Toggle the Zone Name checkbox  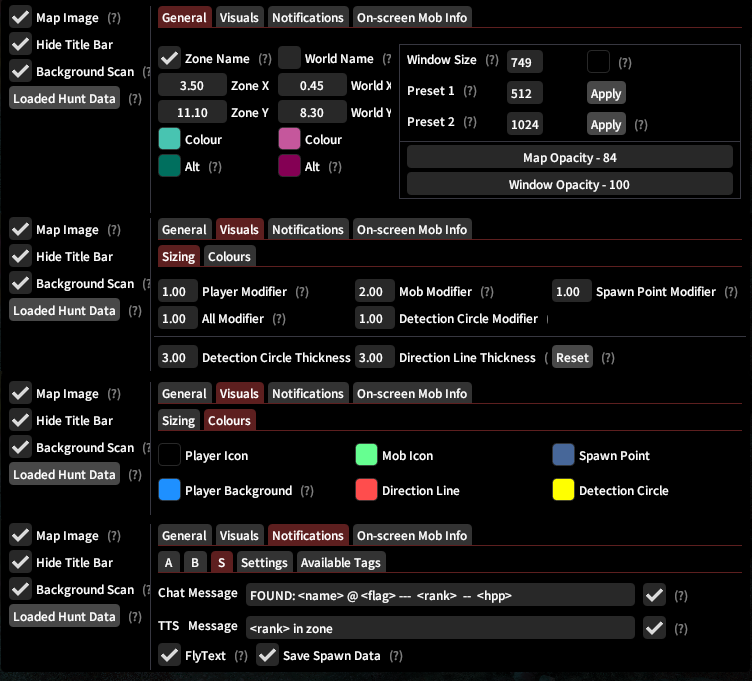tap(170, 59)
